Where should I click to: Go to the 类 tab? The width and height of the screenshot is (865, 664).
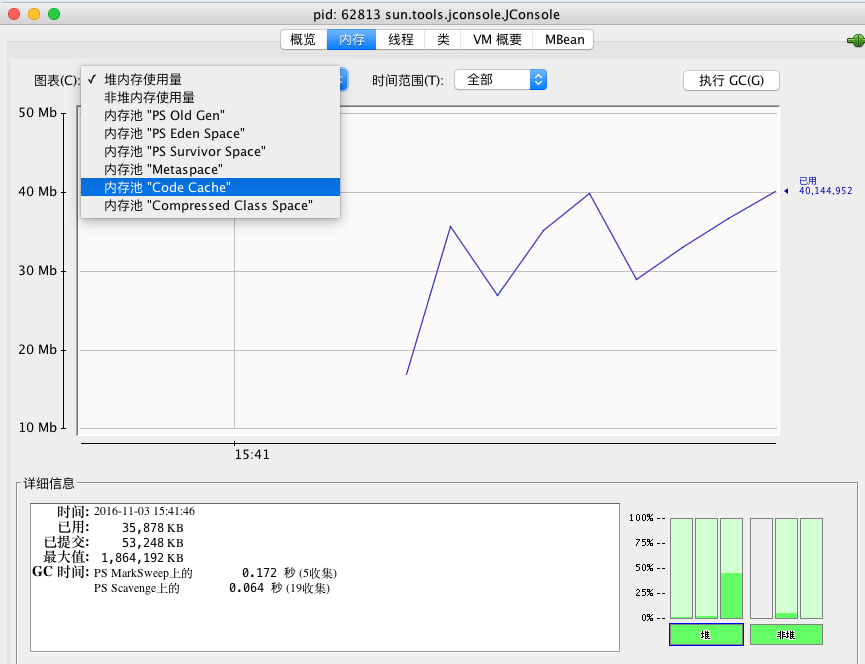click(443, 40)
